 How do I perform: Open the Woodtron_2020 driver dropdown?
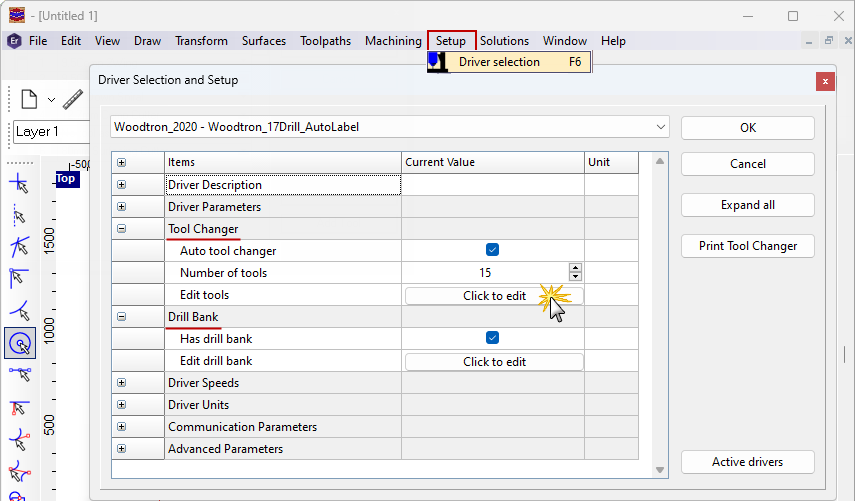click(x=660, y=127)
